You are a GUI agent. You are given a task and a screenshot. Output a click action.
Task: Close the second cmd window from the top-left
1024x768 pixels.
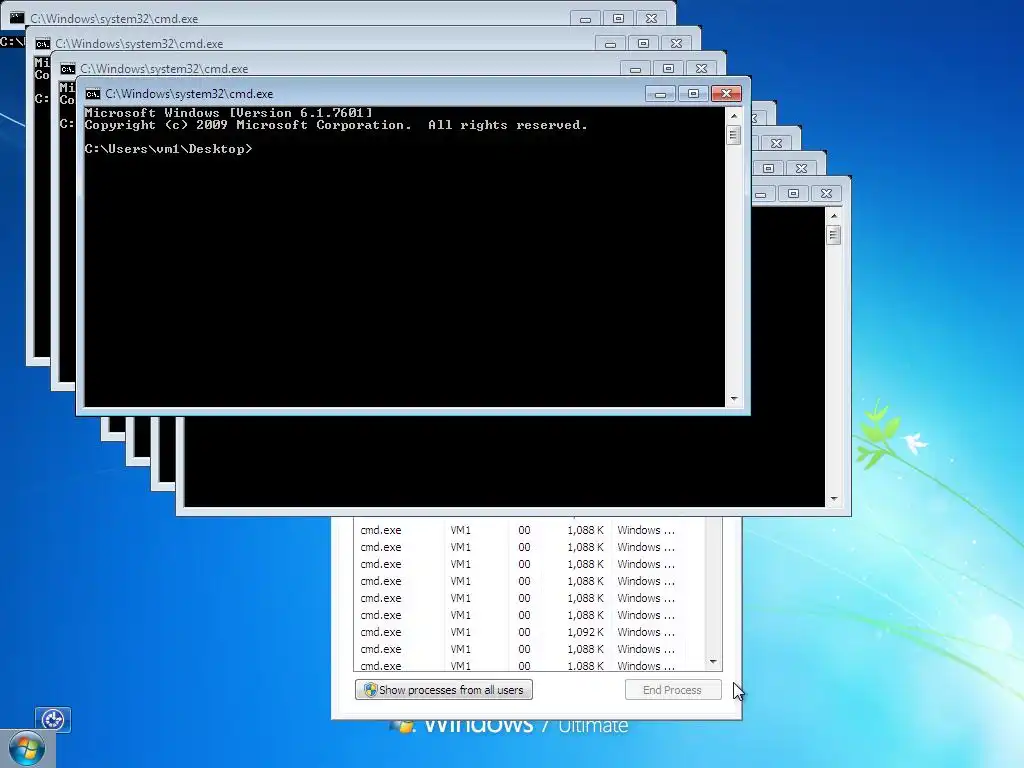[677, 44]
